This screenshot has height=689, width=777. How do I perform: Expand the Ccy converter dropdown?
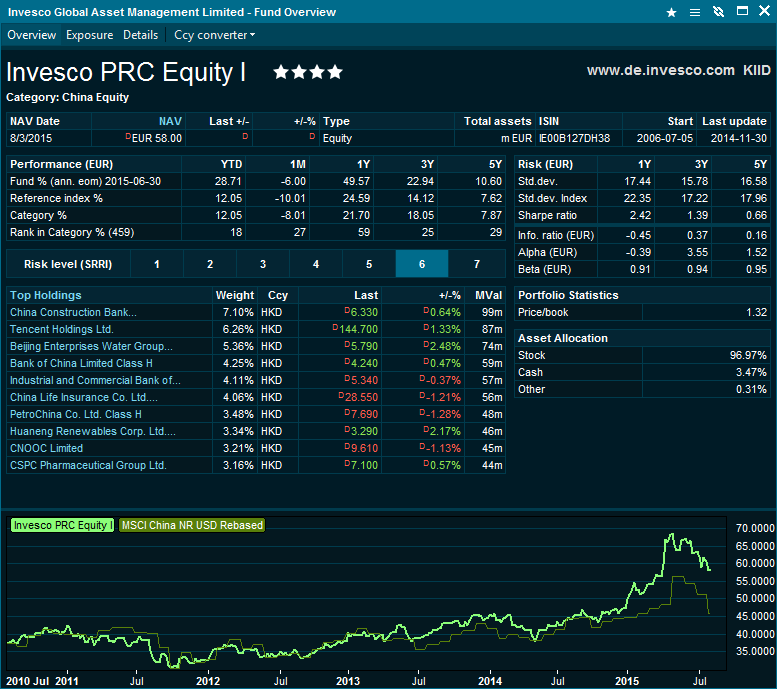[215, 35]
